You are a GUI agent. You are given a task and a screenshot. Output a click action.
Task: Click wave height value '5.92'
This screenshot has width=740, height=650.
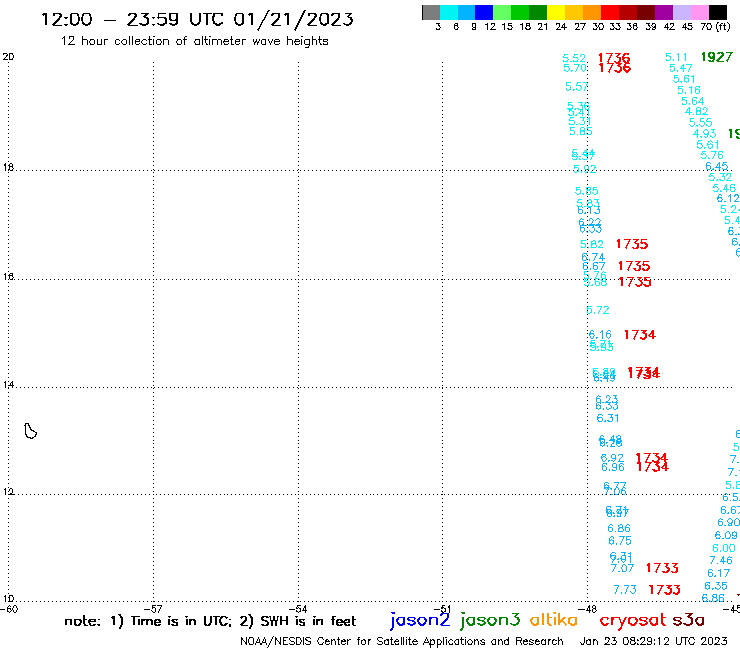(585, 169)
